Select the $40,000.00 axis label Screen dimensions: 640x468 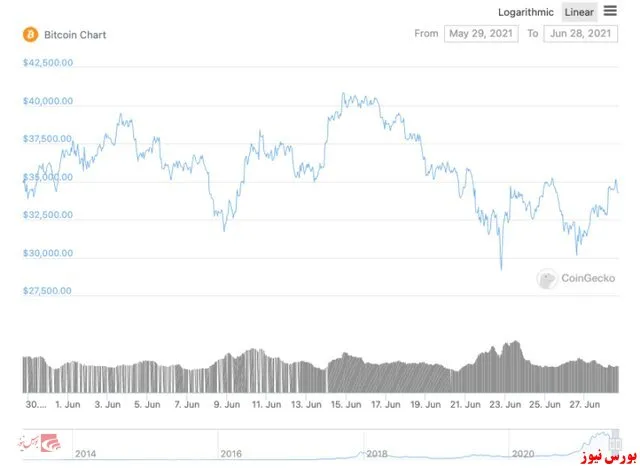tap(48, 101)
